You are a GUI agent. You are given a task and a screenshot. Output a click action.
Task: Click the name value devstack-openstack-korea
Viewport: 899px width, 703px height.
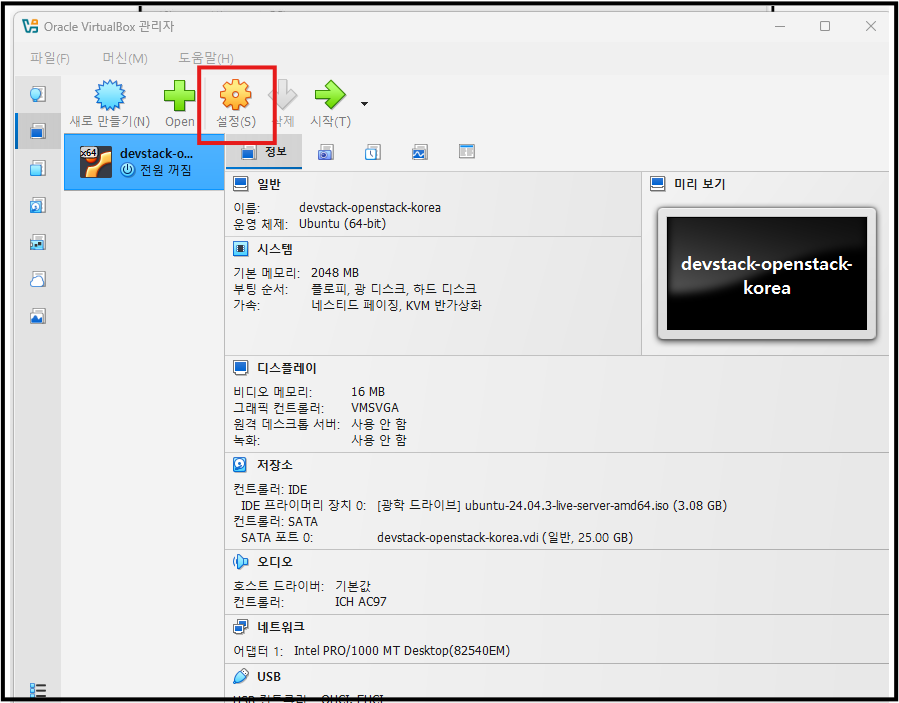coord(370,208)
